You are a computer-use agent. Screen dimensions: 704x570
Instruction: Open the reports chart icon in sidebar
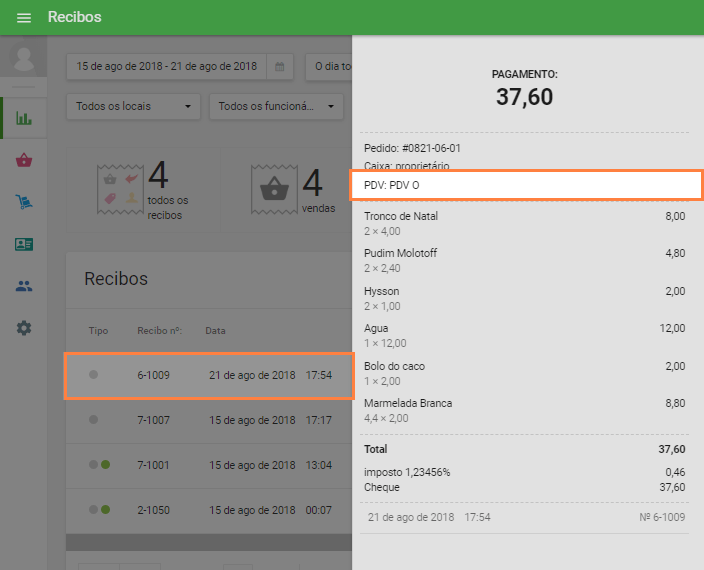[x=24, y=118]
